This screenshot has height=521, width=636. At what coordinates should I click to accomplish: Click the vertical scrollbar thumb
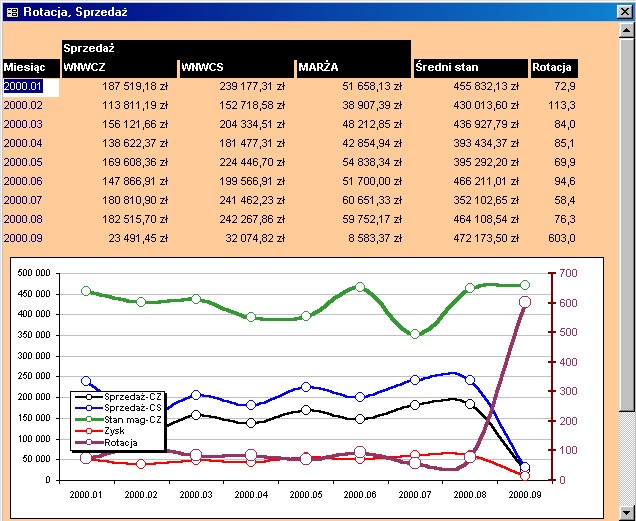627,224
